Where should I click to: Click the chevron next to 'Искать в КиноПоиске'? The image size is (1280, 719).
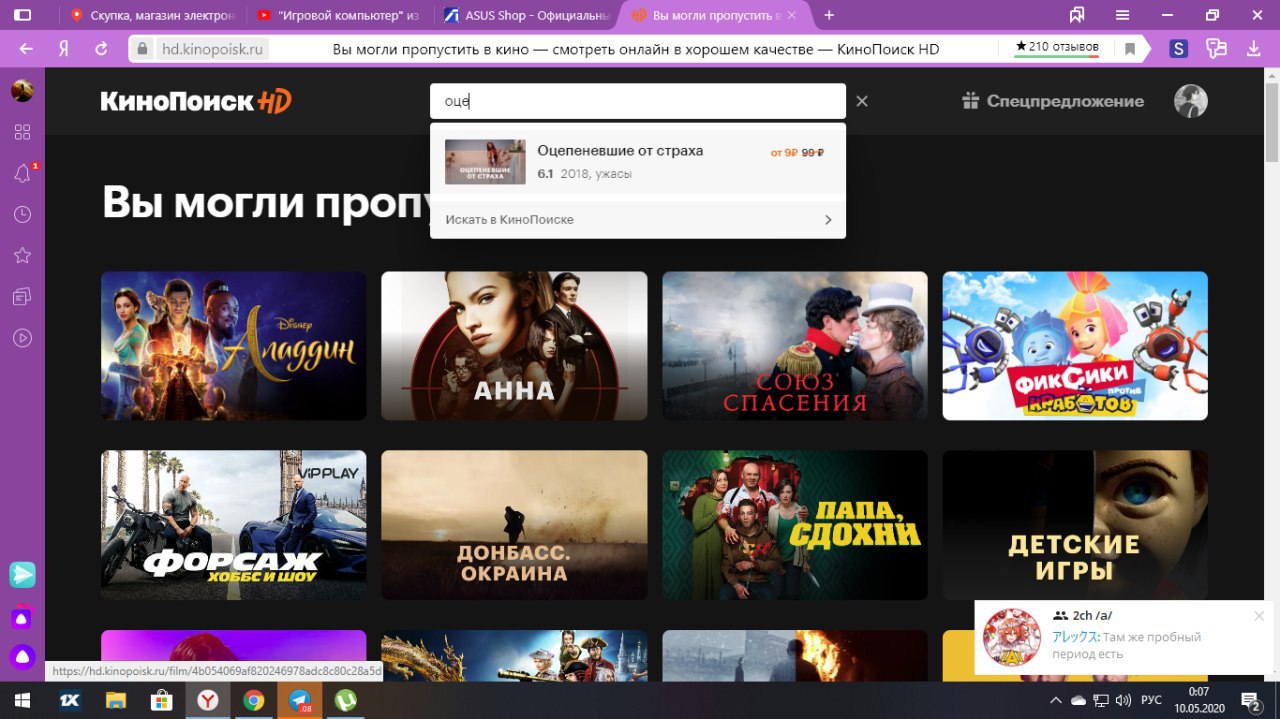point(828,220)
